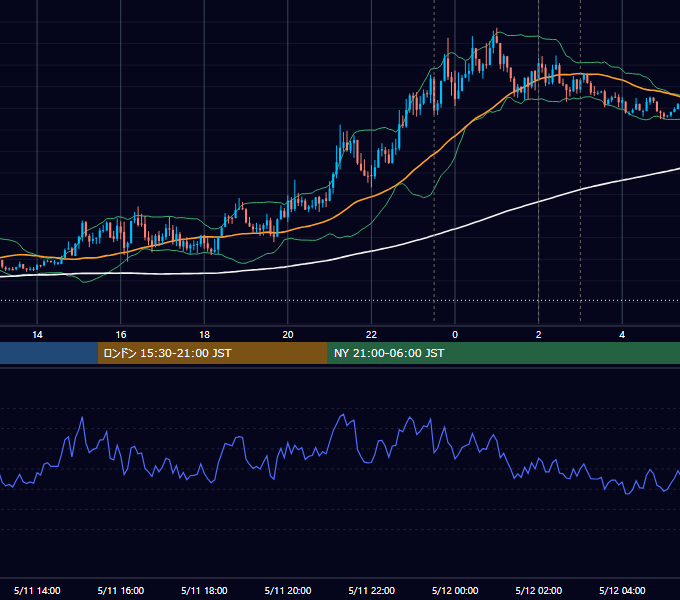Click hour label 16 on price chart axis
This screenshot has width=680, height=600.
click(121, 335)
